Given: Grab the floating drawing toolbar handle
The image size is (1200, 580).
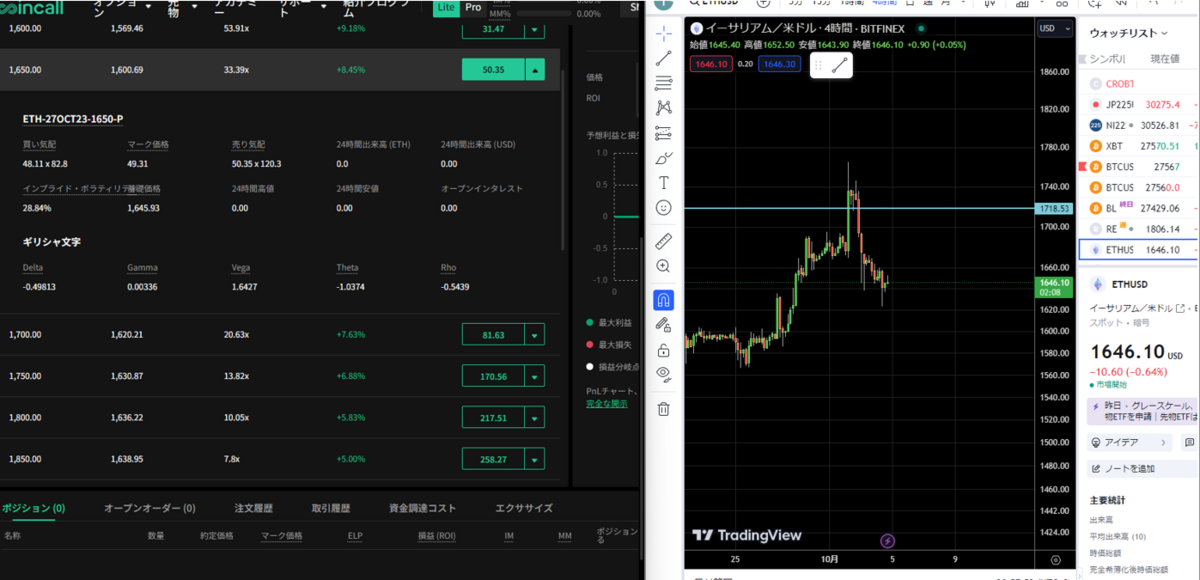Looking at the screenshot, I should (x=818, y=66).
